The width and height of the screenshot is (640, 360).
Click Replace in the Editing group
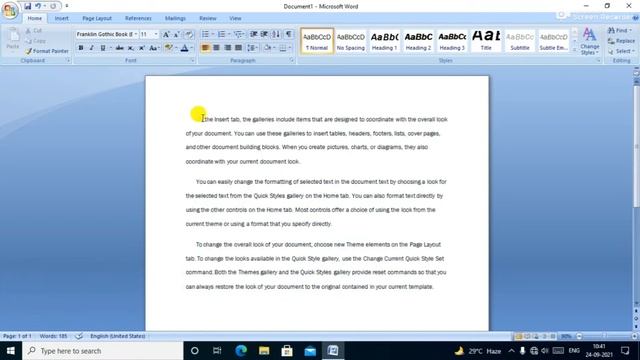click(621, 41)
